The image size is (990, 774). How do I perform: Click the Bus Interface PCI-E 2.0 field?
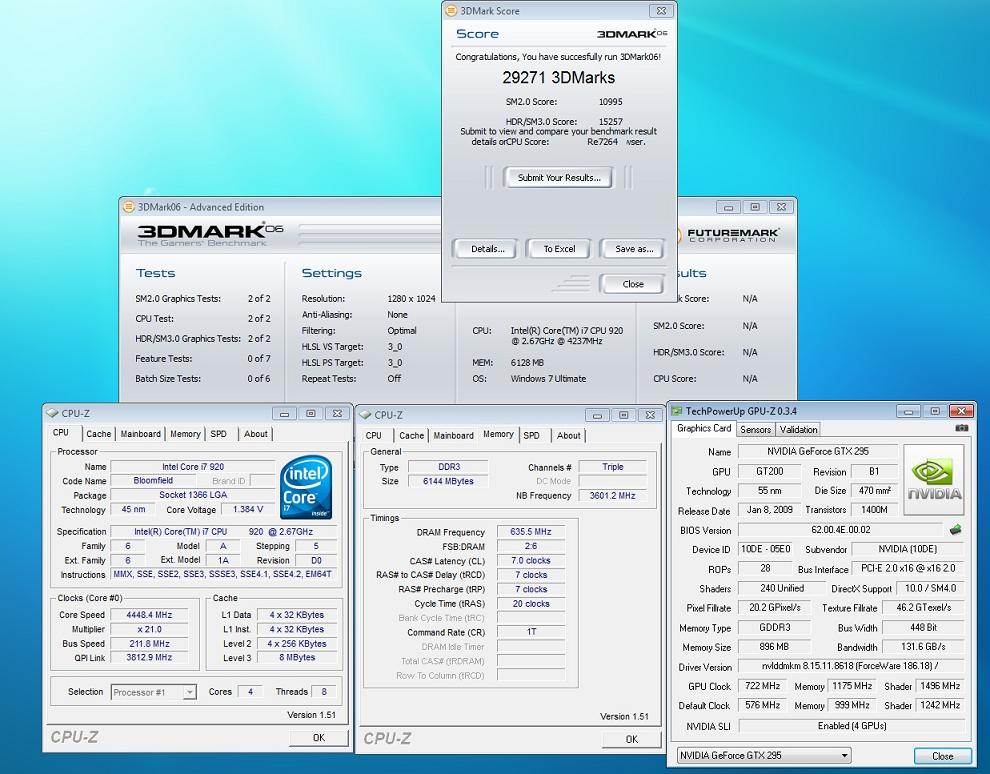(908, 568)
